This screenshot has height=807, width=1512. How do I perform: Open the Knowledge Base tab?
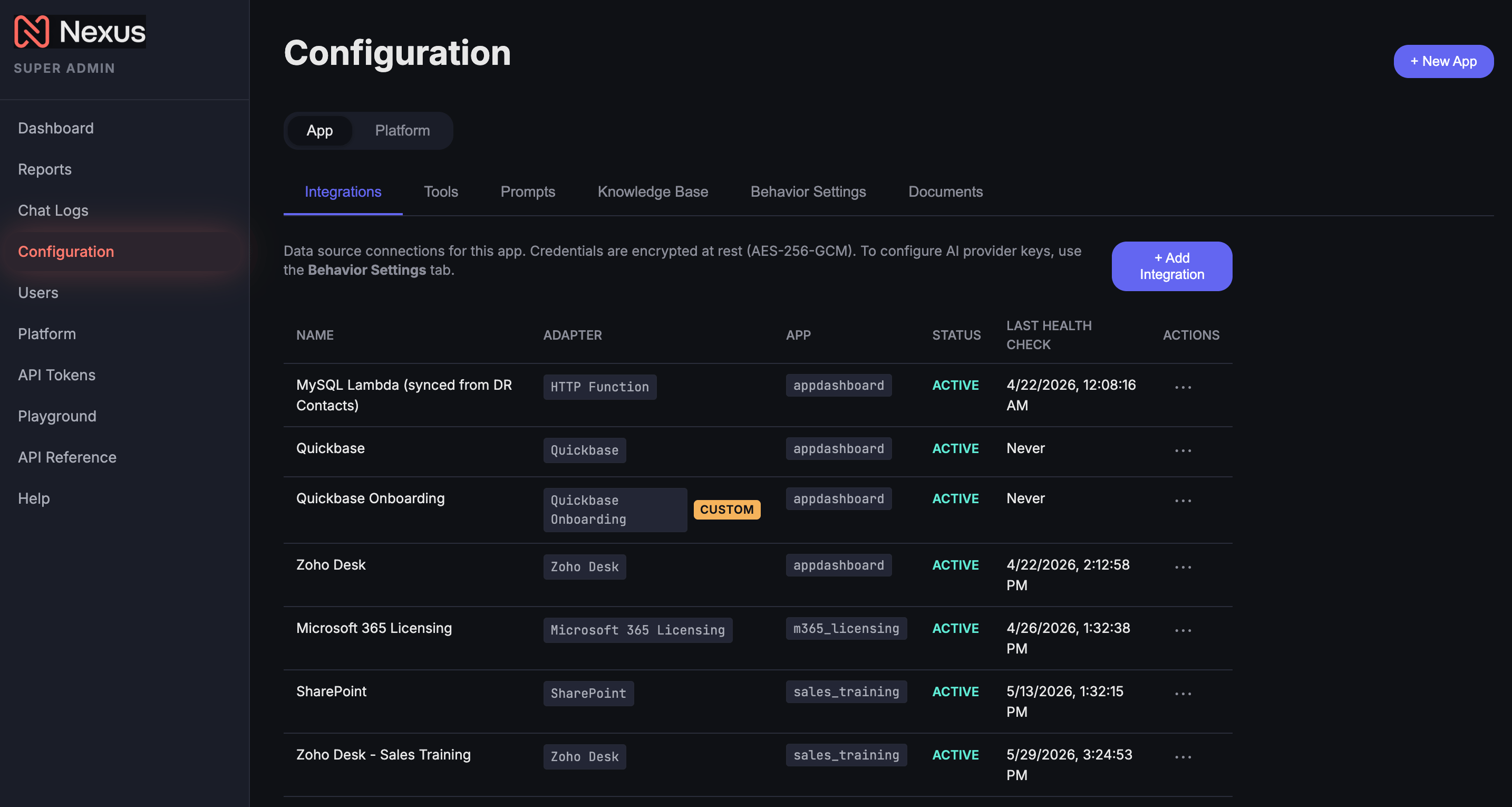point(652,191)
